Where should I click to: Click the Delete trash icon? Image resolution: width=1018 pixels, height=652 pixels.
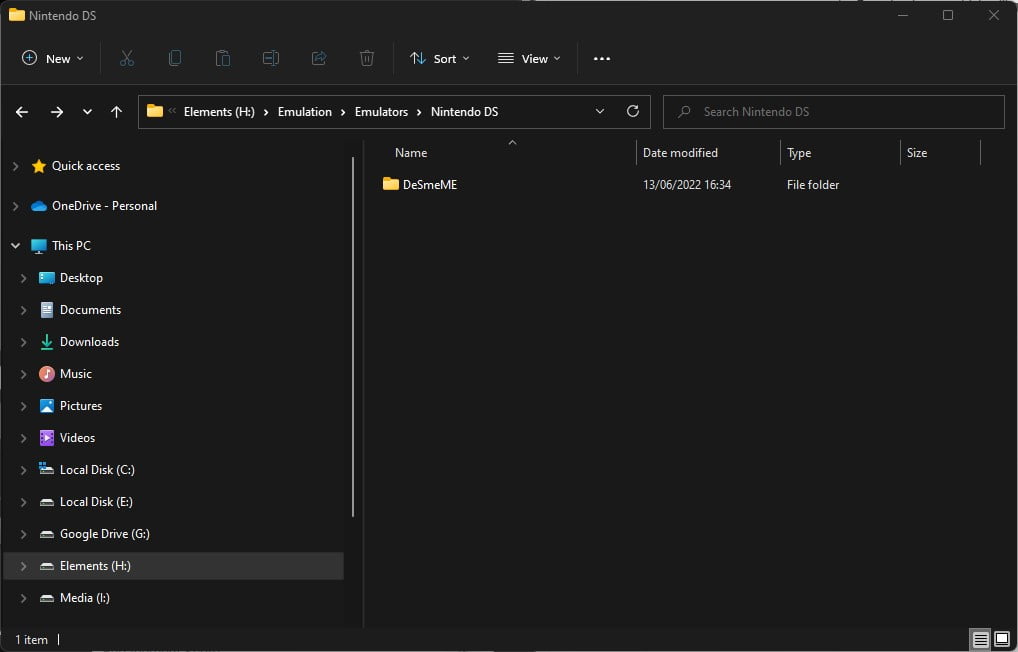(x=367, y=58)
